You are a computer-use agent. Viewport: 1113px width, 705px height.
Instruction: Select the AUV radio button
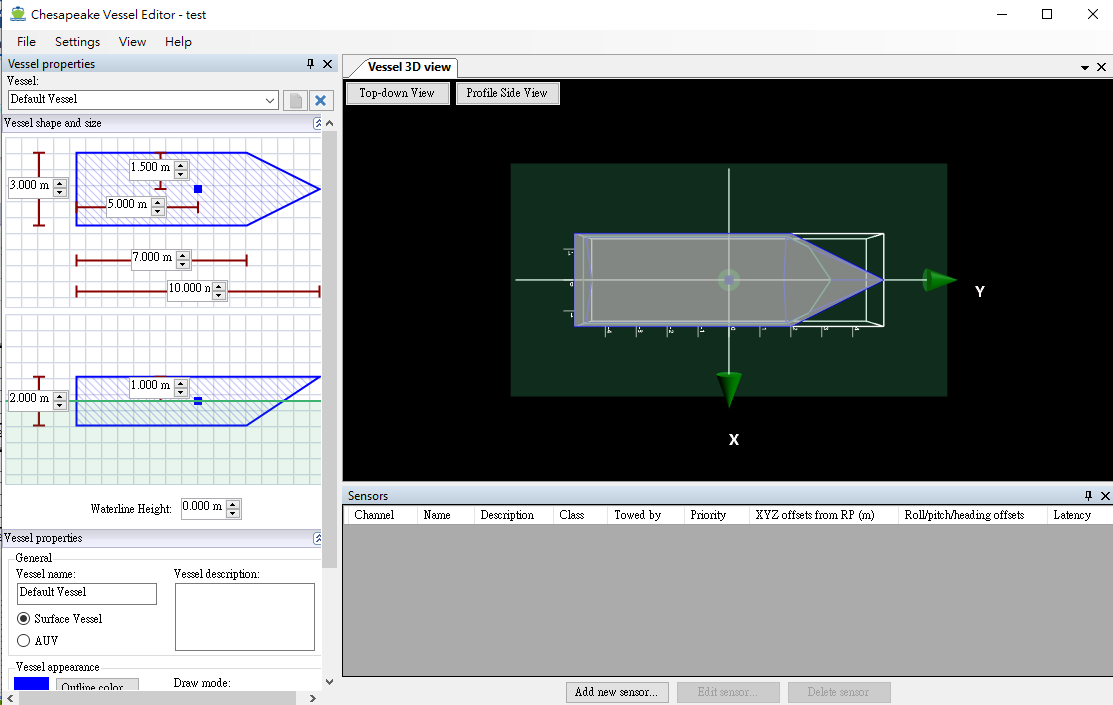coord(24,641)
